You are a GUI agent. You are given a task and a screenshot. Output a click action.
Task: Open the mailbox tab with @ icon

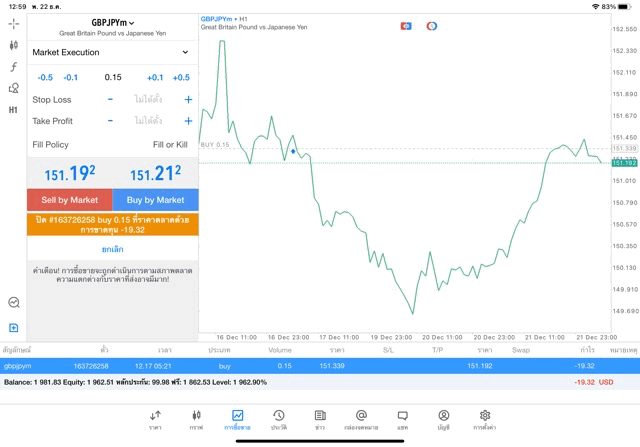pyautogui.click(x=361, y=420)
